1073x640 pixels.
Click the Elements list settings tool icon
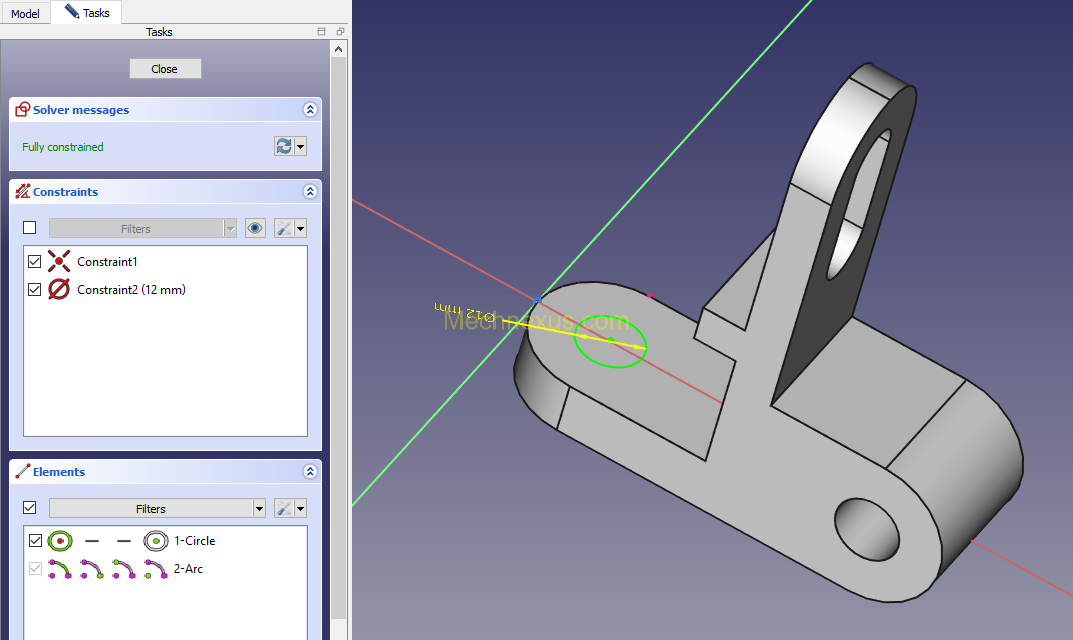284,508
